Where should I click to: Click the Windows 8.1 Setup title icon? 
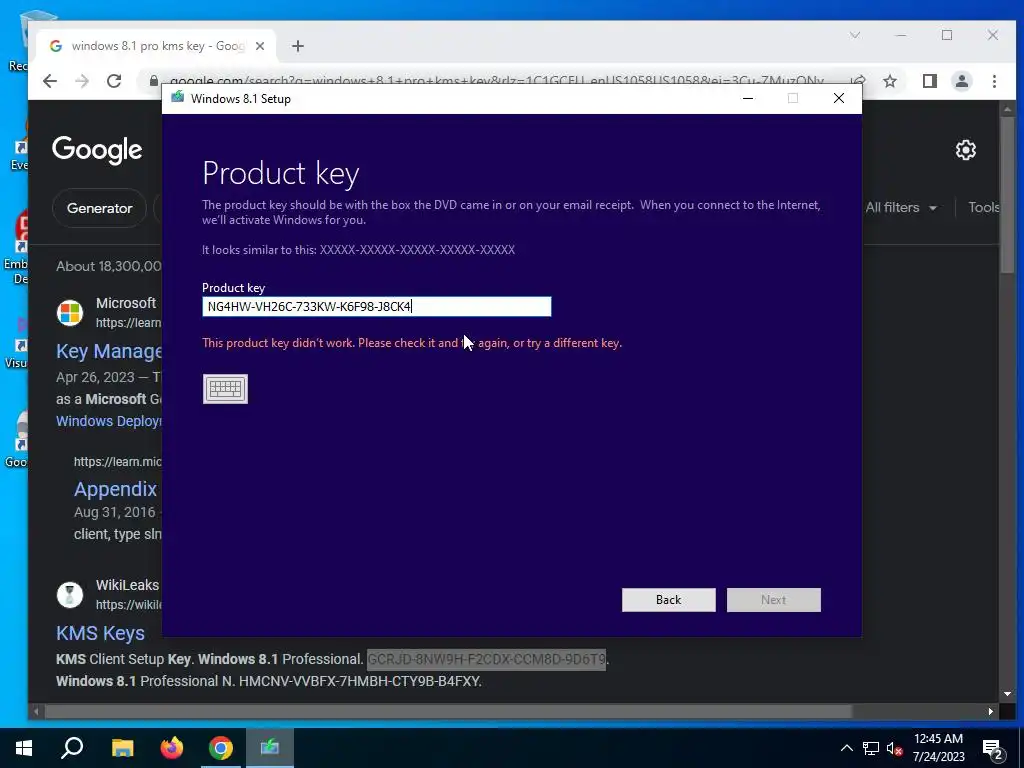(178, 98)
